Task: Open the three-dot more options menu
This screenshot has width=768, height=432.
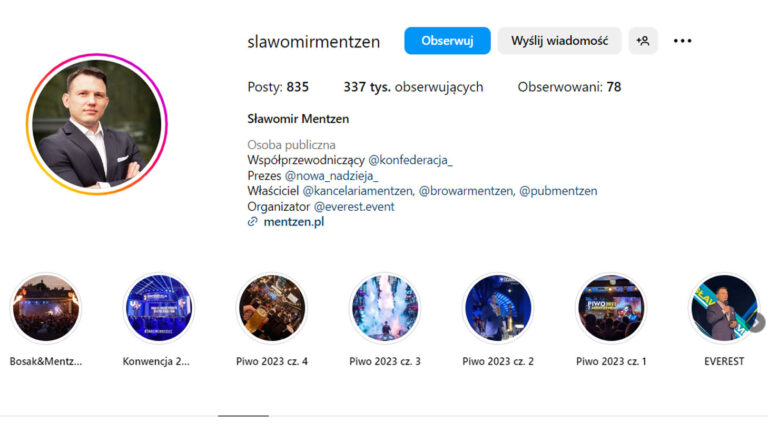Action: coord(682,41)
